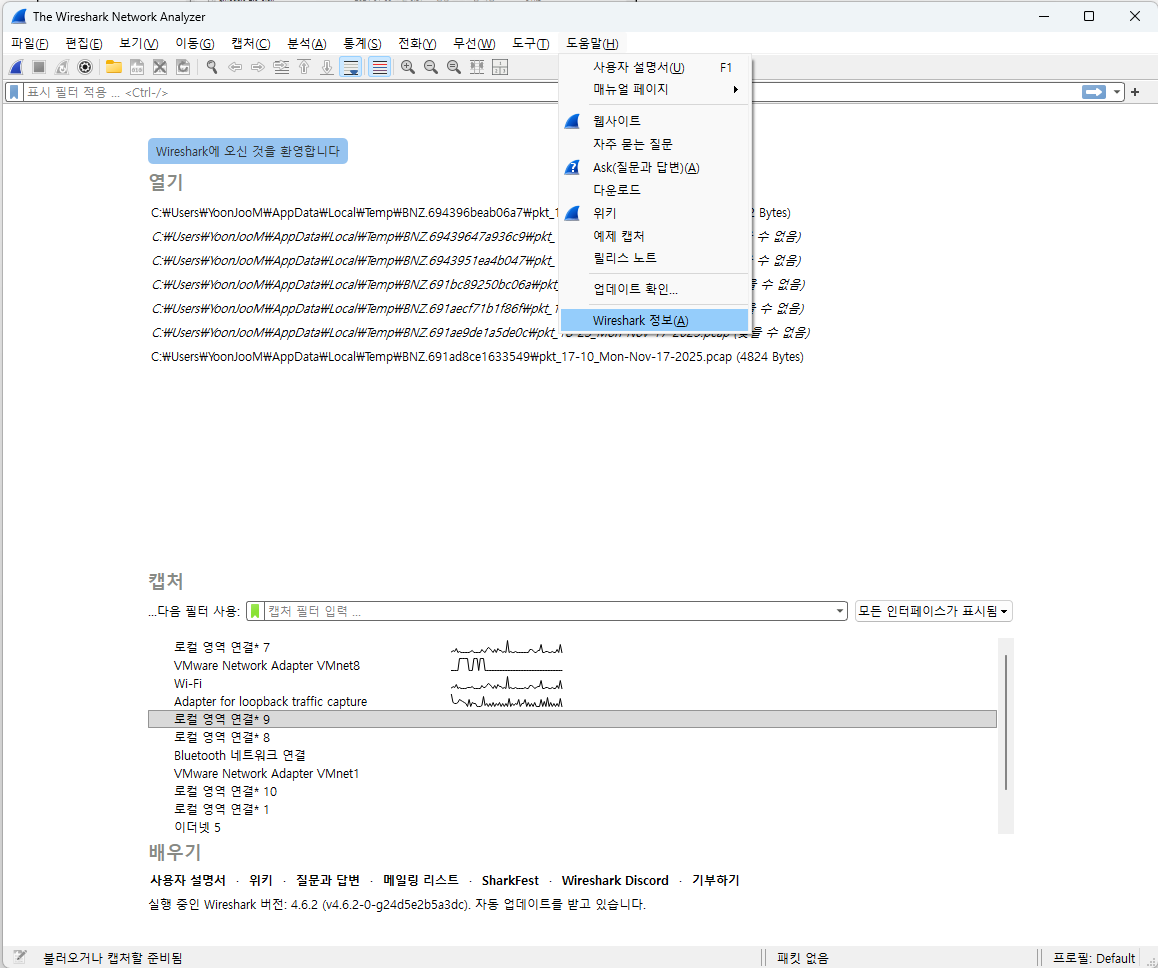
Task: Open a capture file using the folder icon
Action: [114, 67]
